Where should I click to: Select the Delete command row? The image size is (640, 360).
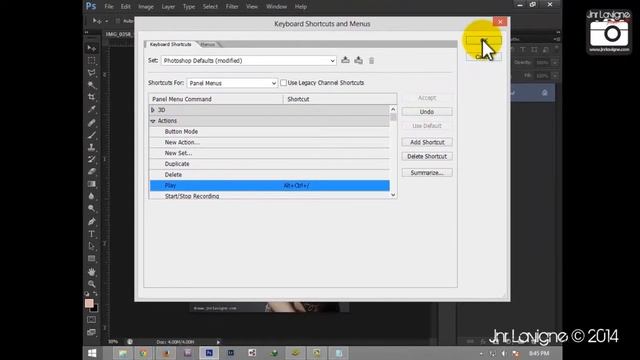[x=269, y=175]
